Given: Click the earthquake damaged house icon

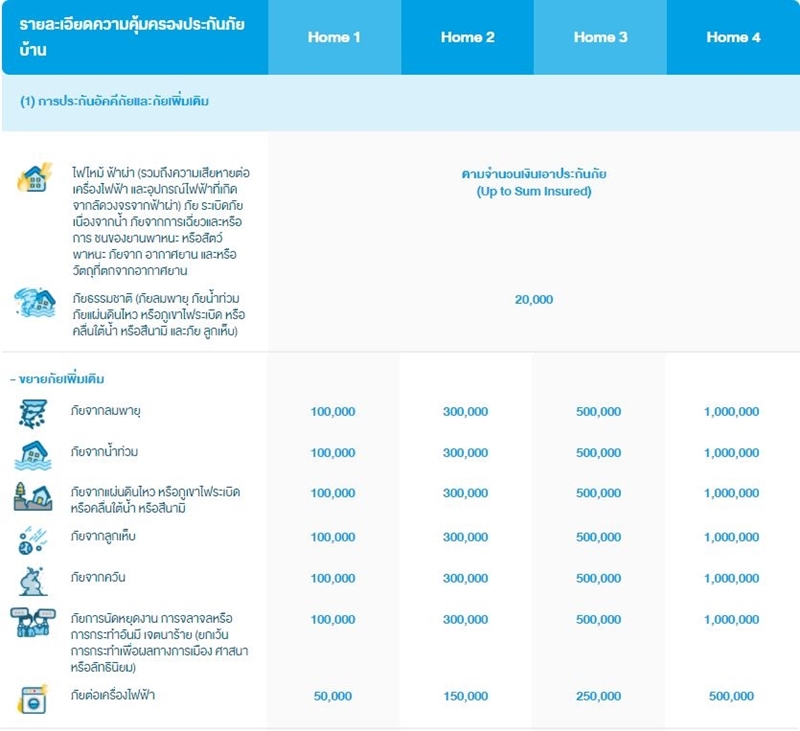Looking at the screenshot, I should point(31,496).
